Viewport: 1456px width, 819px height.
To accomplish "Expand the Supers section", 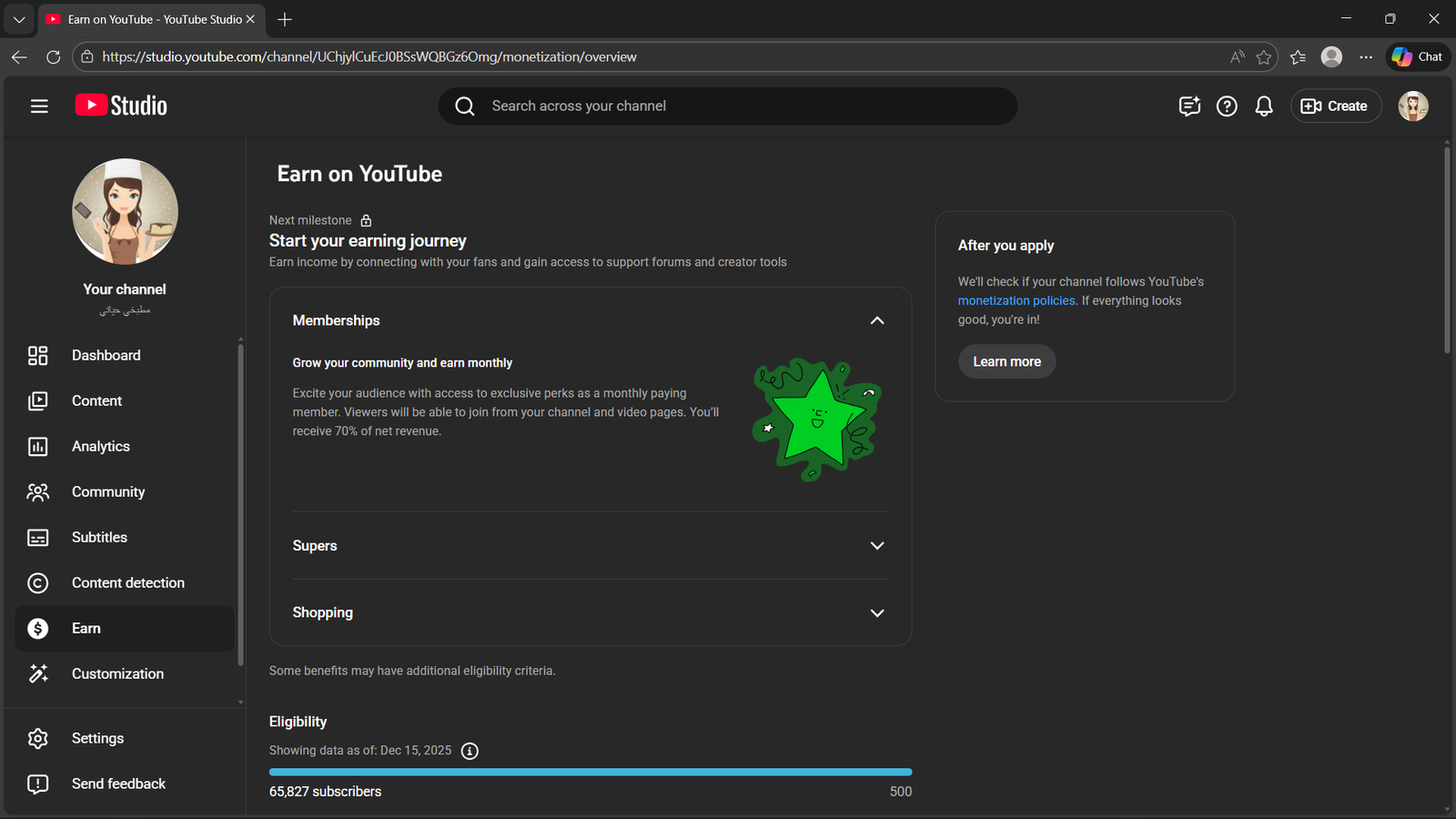I will [x=876, y=546].
